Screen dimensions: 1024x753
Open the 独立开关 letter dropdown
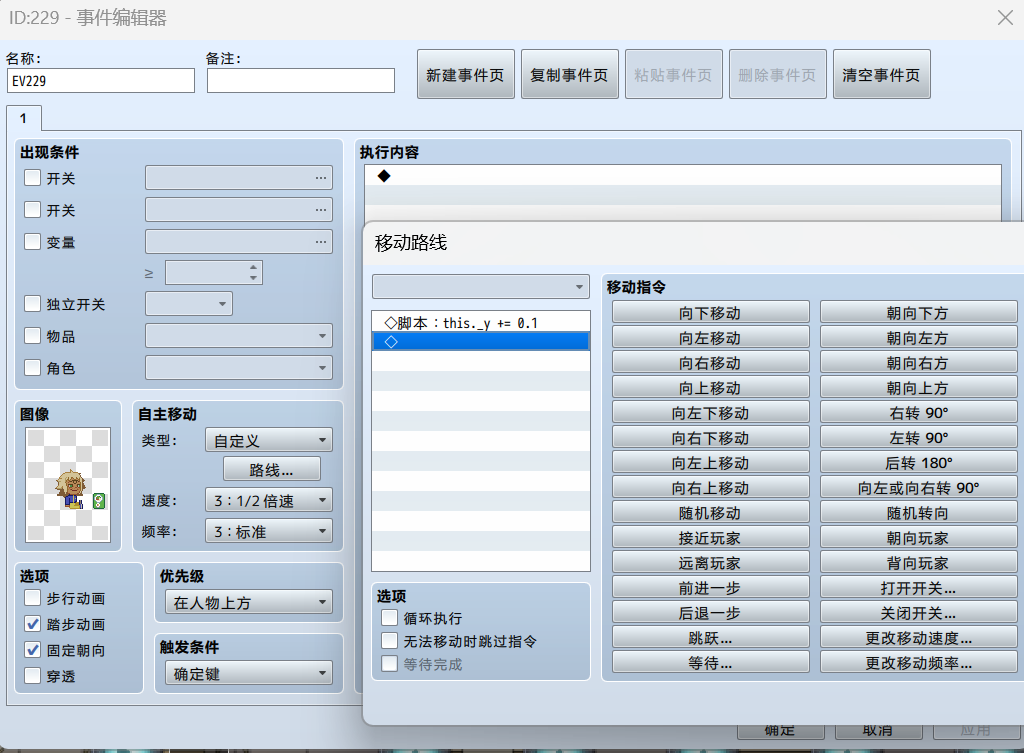click(189, 304)
